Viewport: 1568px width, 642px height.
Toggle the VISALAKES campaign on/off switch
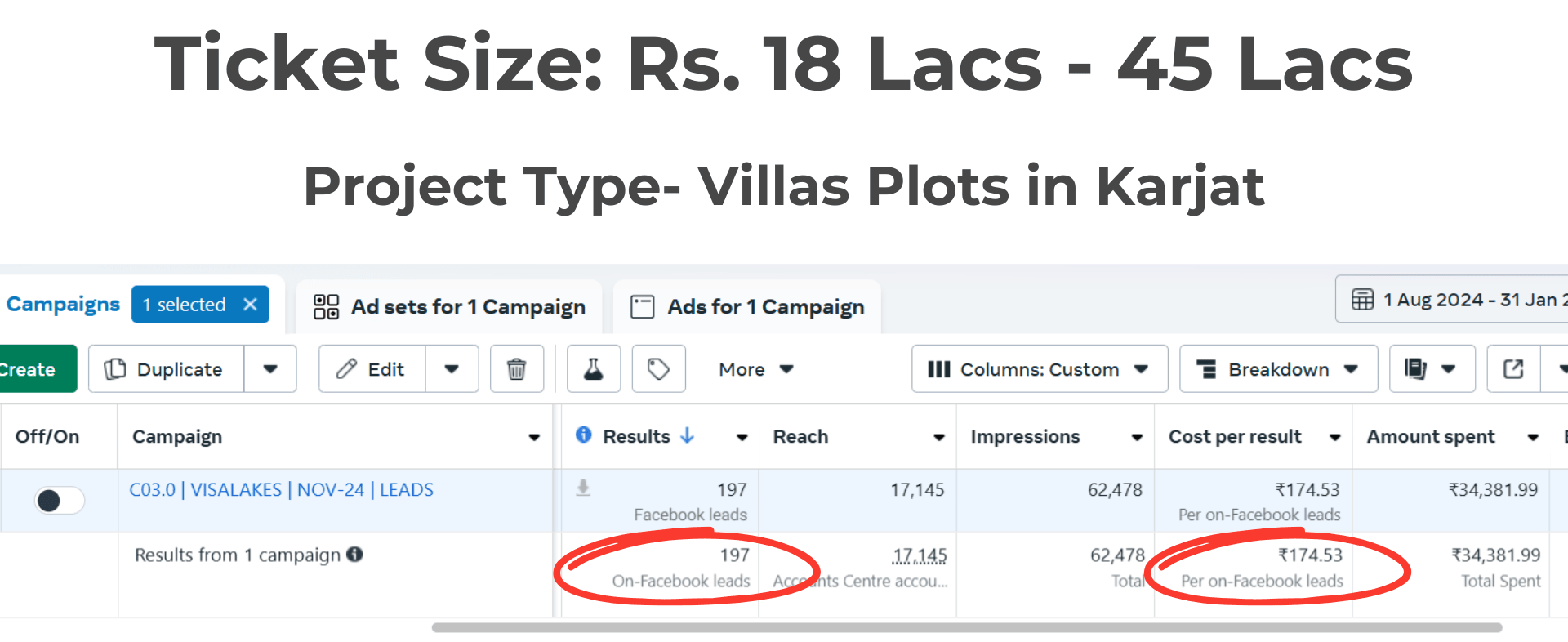59,500
